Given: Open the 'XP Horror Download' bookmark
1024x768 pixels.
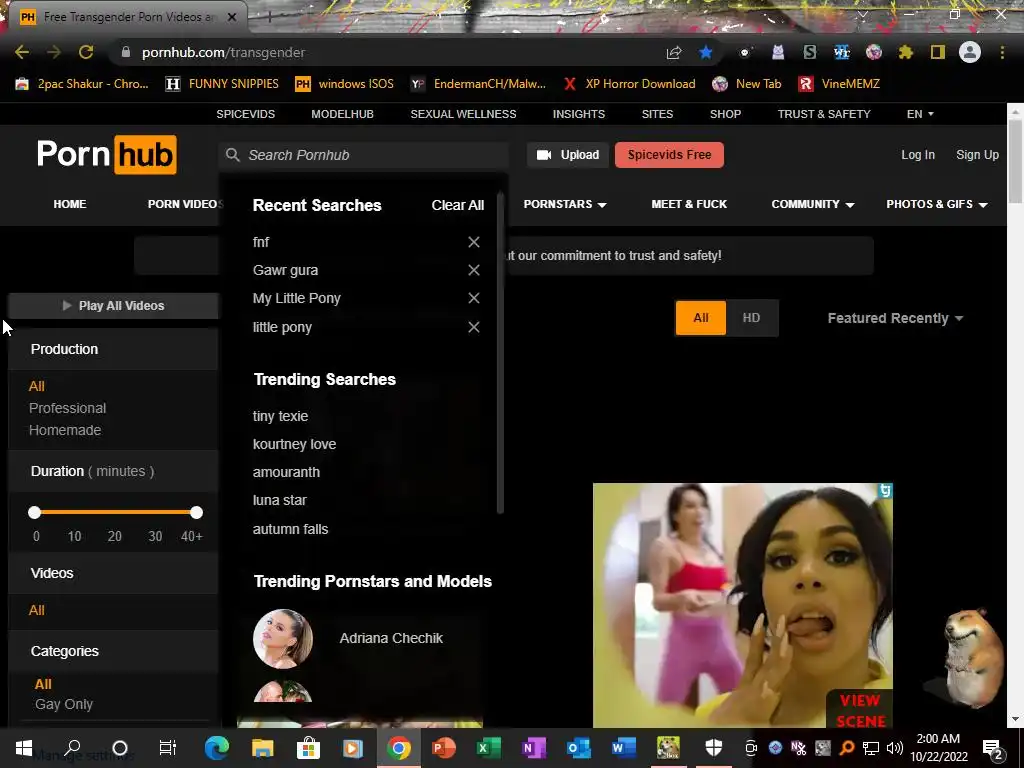Looking at the screenshot, I should tap(630, 84).
